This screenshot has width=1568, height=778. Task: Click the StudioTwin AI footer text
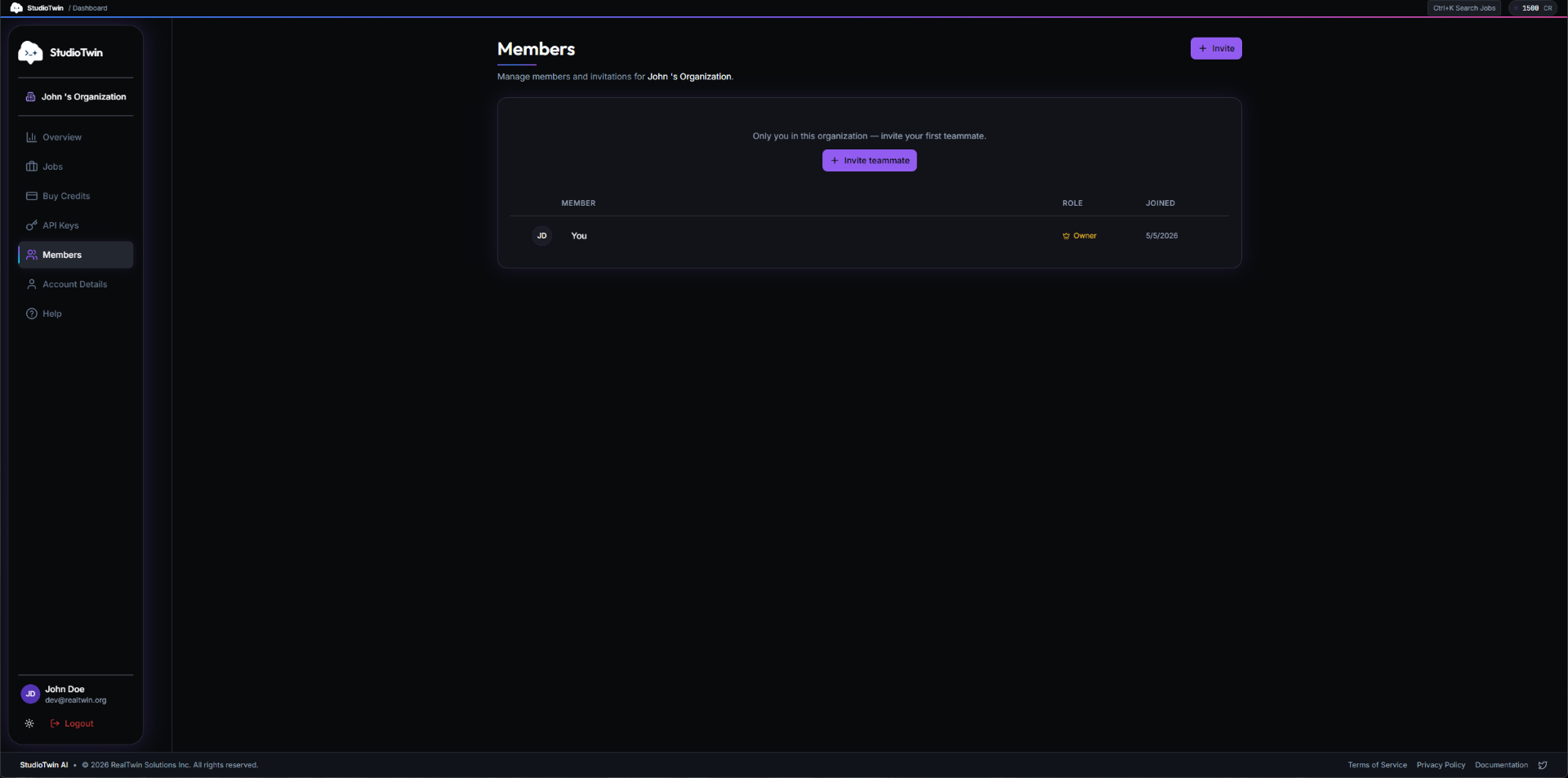[44, 765]
